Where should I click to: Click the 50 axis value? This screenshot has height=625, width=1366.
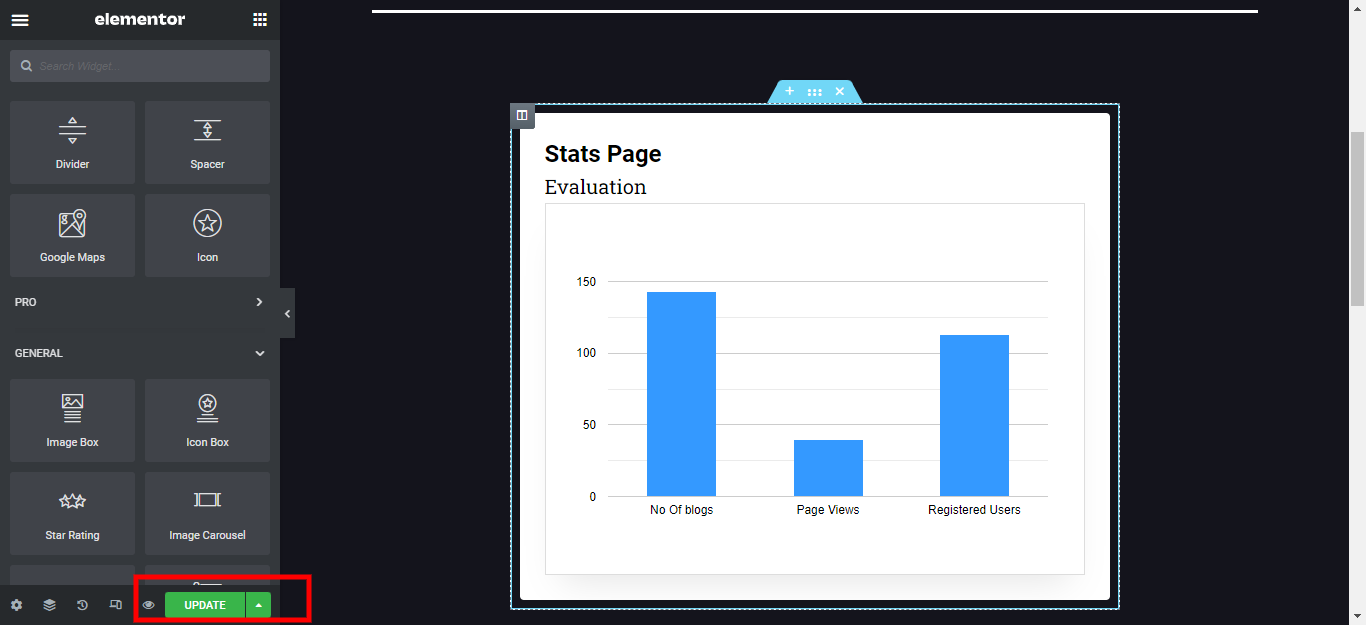(x=589, y=425)
